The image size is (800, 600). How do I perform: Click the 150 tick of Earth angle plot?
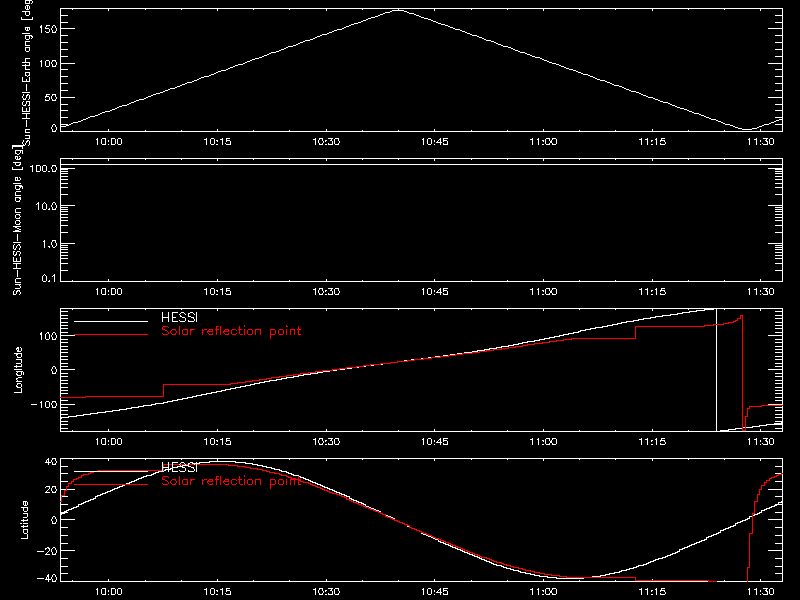click(x=47, y=29)
